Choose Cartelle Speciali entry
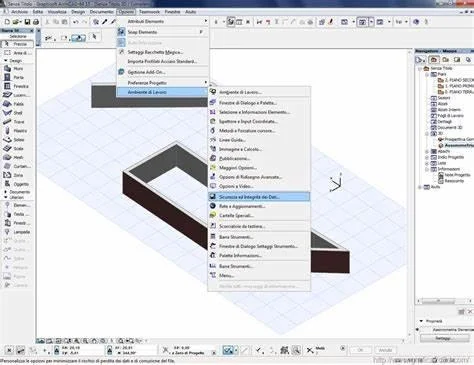Image resolution: width=474 pixels, height=365 pixels. (x=259, y=216)
